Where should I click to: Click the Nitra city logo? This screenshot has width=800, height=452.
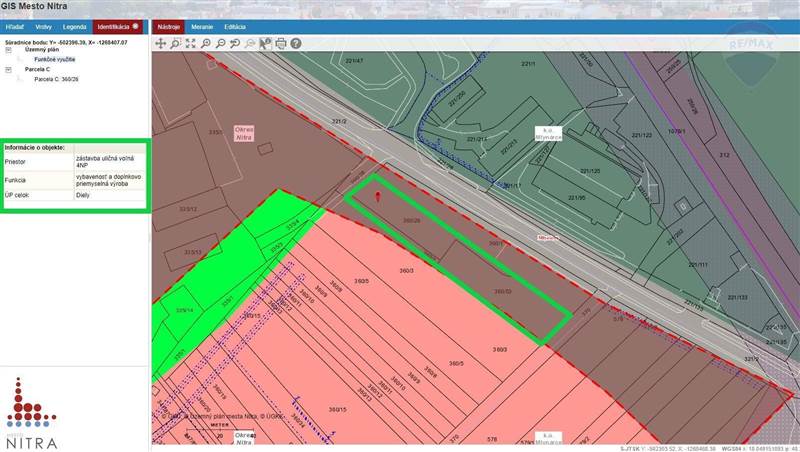[31, 413]
